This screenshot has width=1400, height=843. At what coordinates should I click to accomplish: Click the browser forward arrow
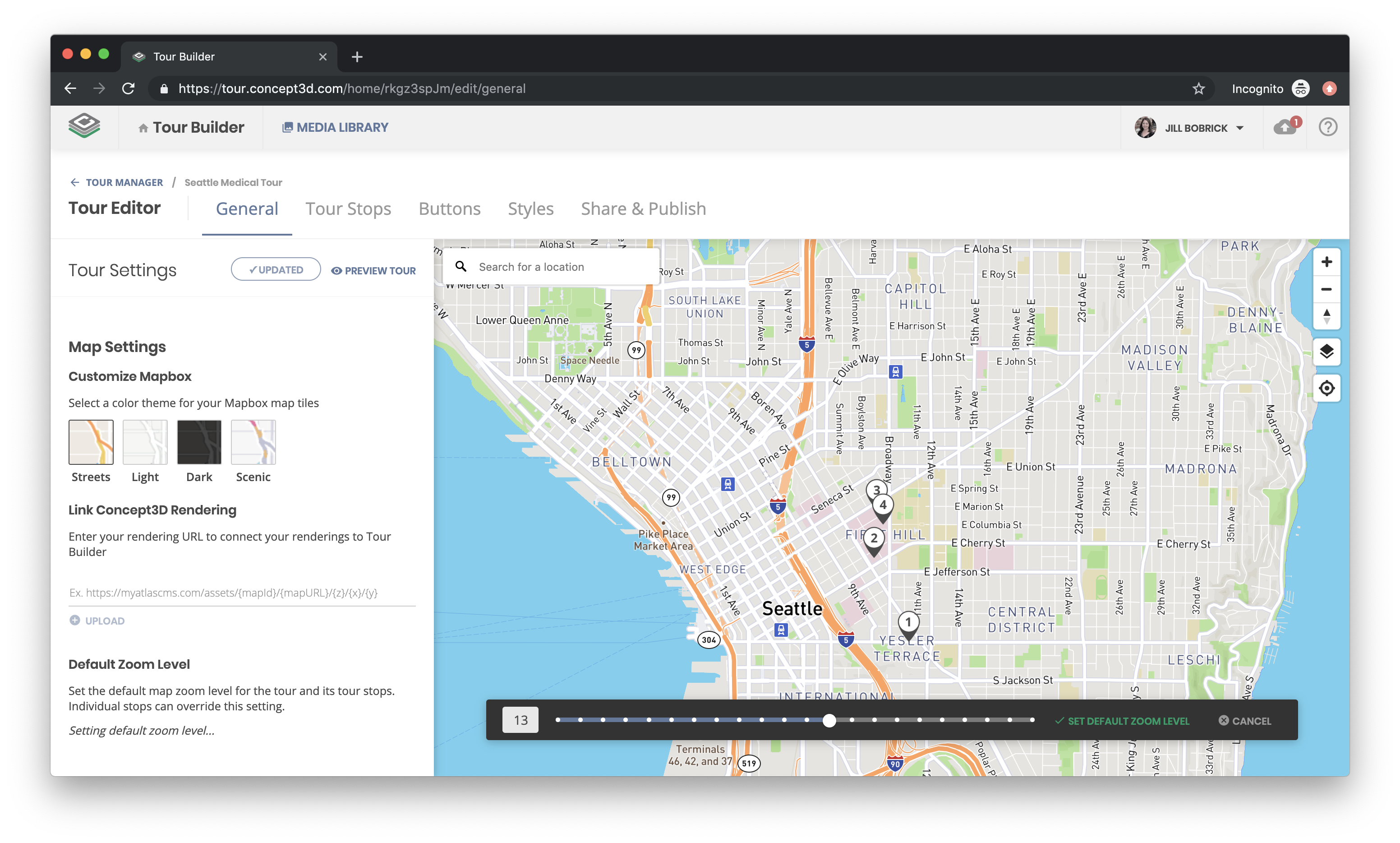tap(99, 88)
